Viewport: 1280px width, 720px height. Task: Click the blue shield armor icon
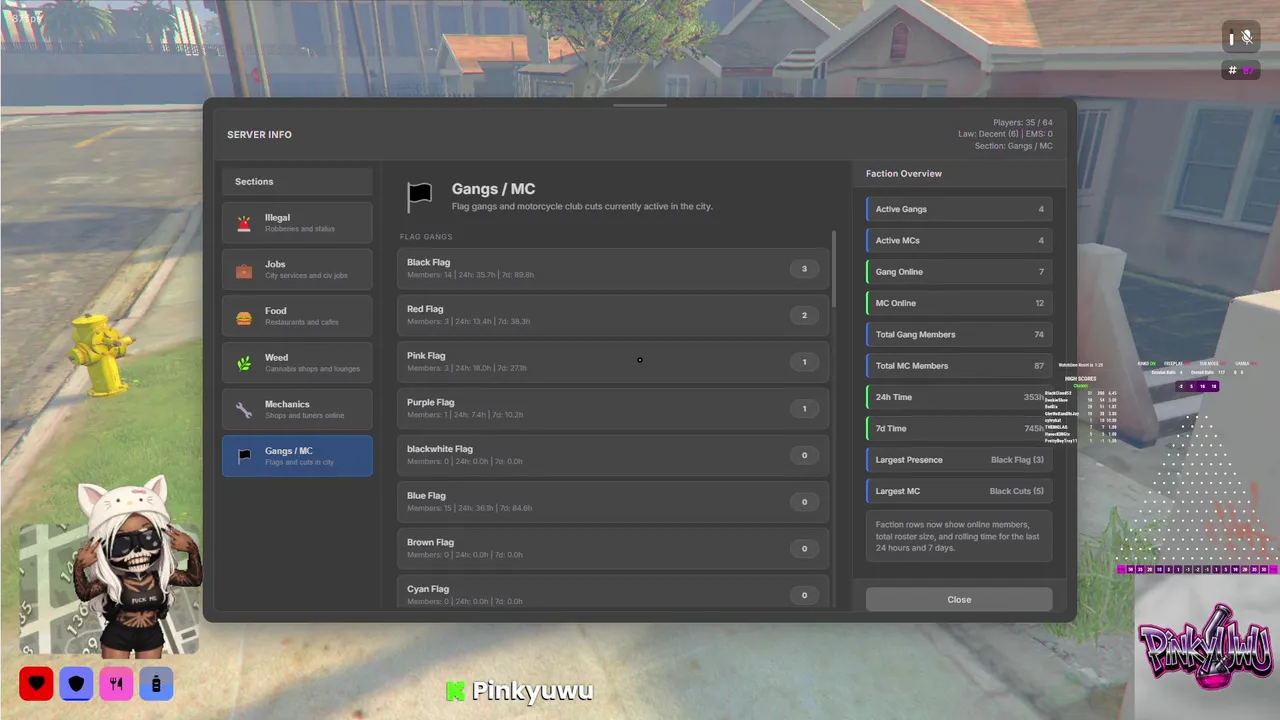tap(76, 684)
